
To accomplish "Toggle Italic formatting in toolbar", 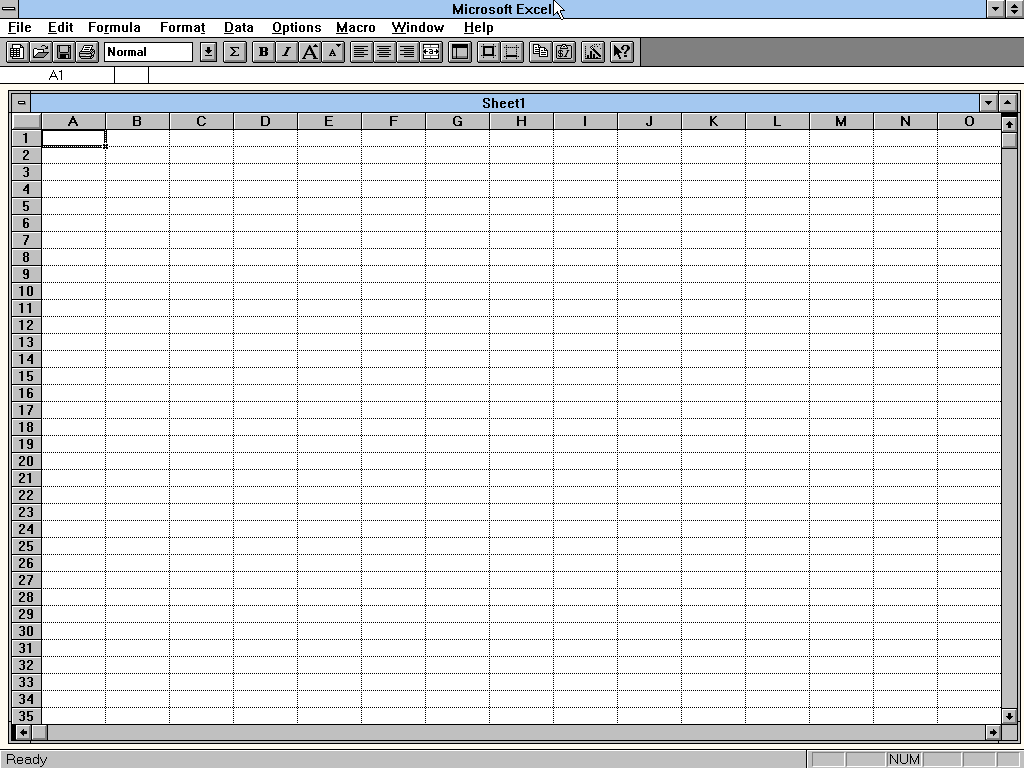I will point(286,52).
